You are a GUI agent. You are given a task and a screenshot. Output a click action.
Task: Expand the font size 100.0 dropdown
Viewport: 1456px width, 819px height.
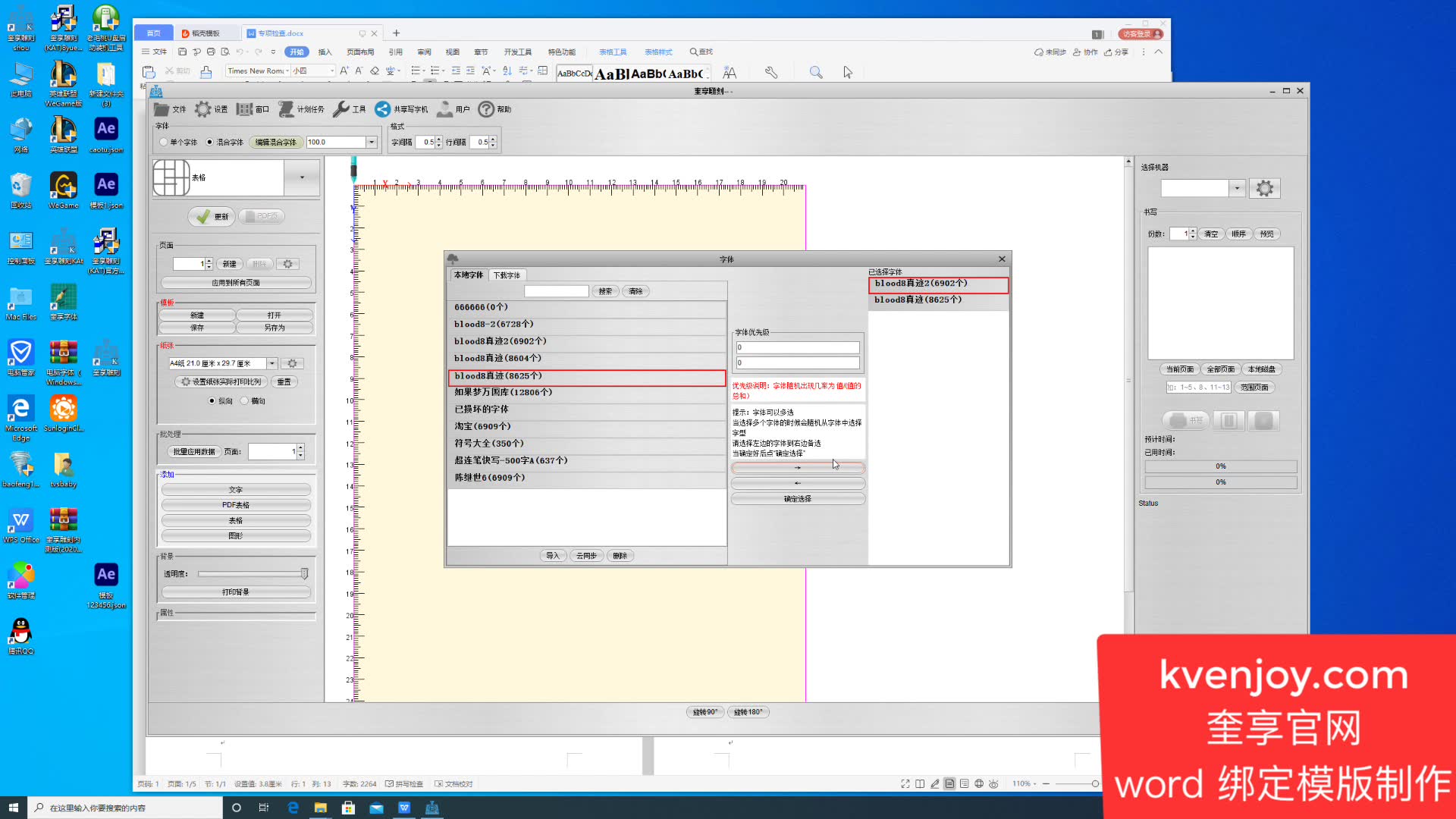pos(372,142)
